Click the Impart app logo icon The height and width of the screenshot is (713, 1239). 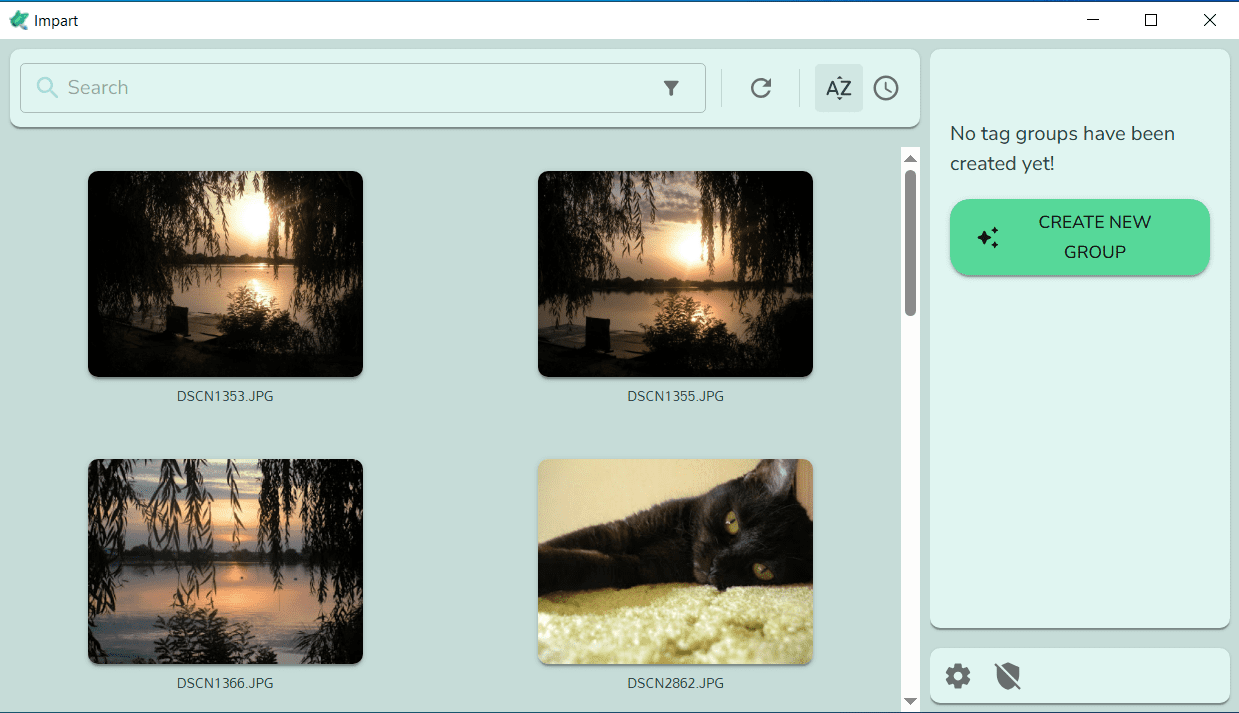click(18, 20)
